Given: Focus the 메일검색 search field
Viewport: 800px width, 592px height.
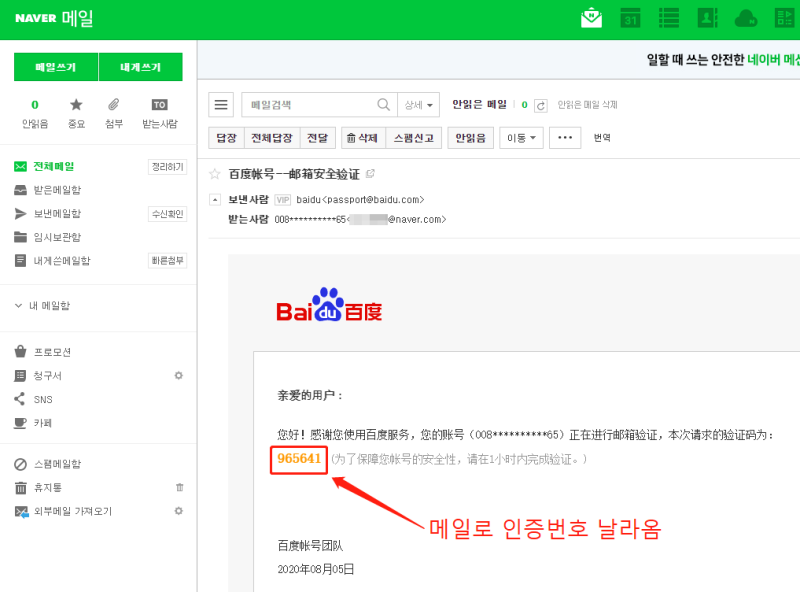Looking at the screenshot, I should point(310,105).
